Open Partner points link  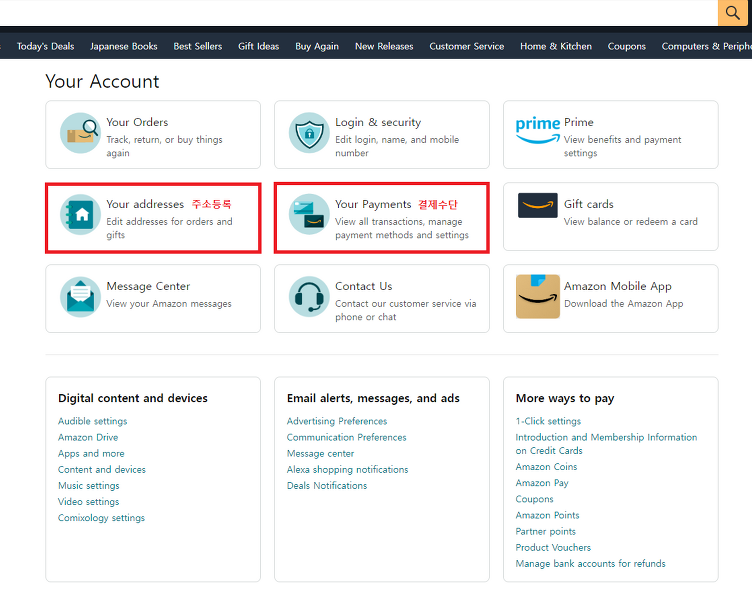(x=545, y=531)
